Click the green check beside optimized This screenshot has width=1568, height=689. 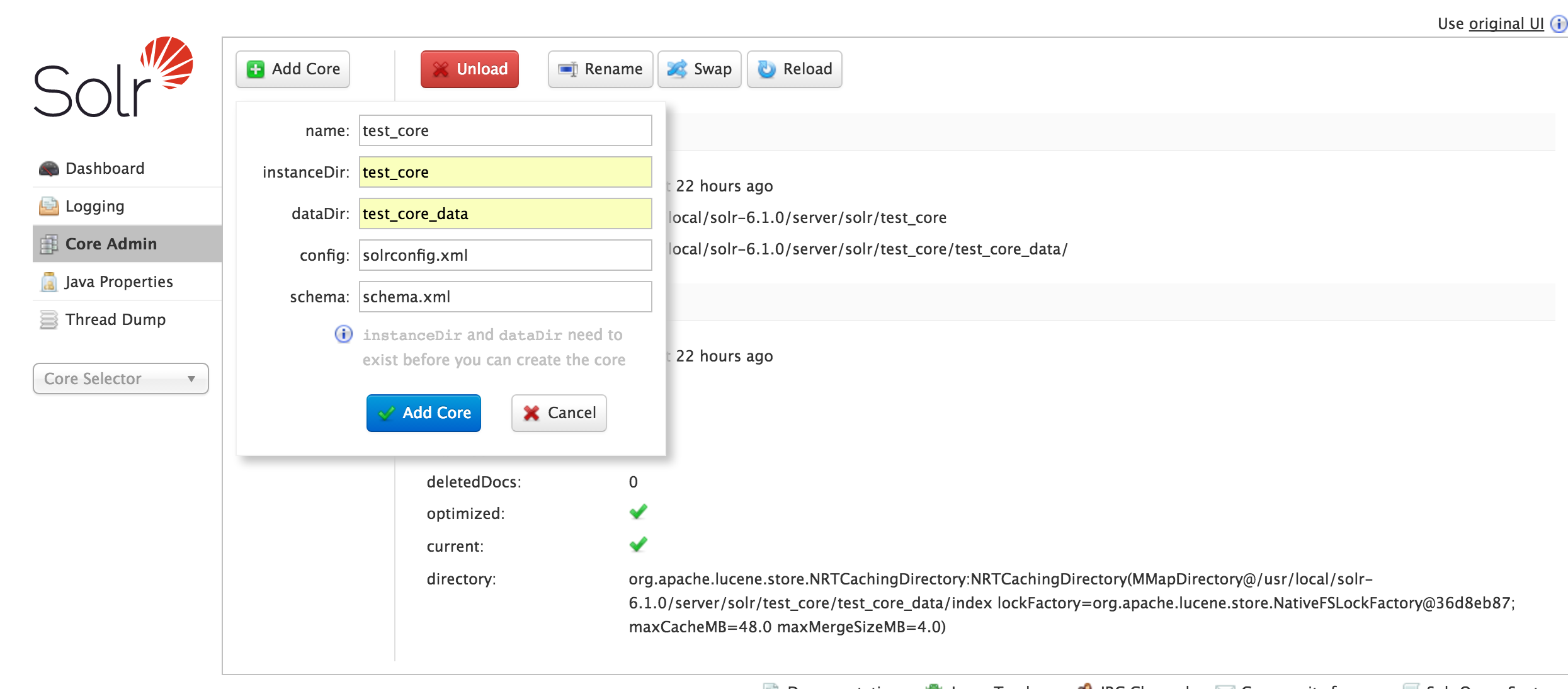point(639,512)
